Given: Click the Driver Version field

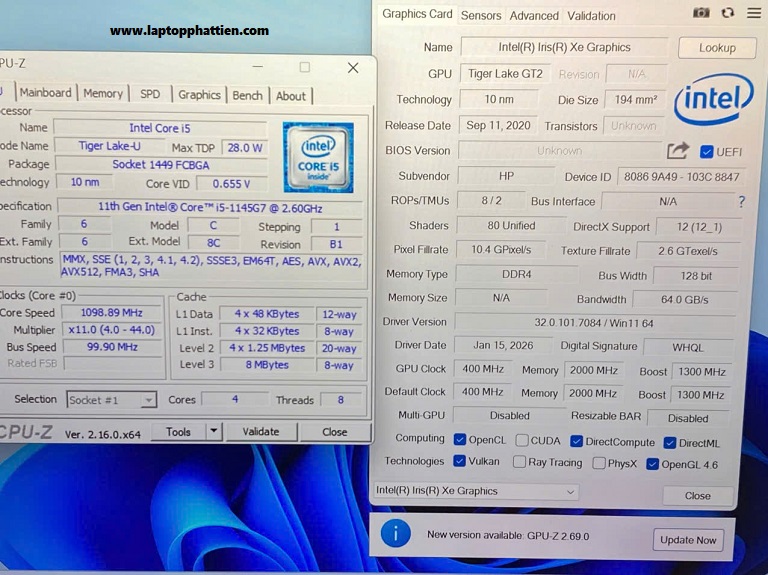Looking at the screenshot, I should 594,323.
